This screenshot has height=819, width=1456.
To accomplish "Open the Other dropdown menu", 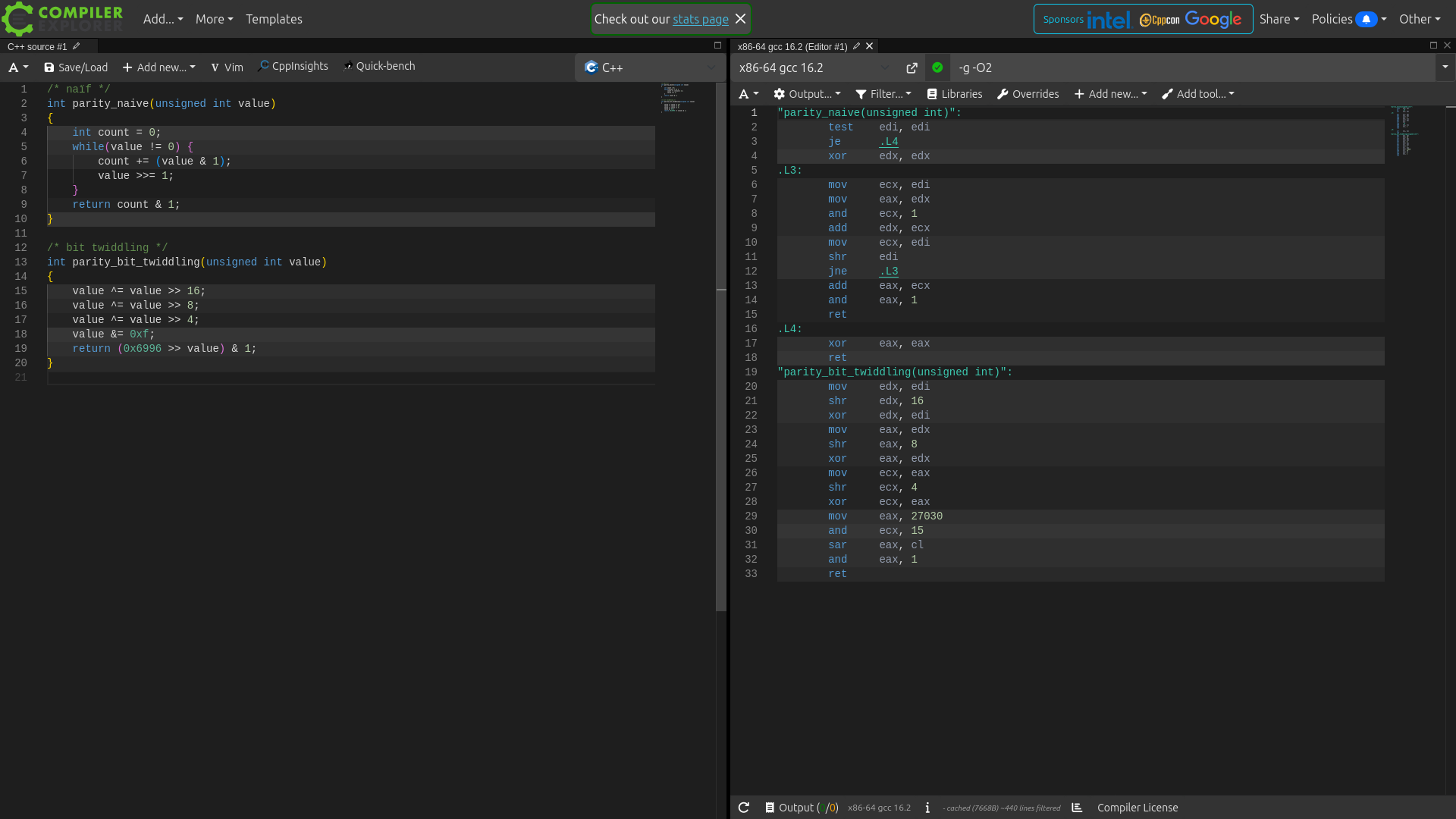I will [x=1420, y=19].
